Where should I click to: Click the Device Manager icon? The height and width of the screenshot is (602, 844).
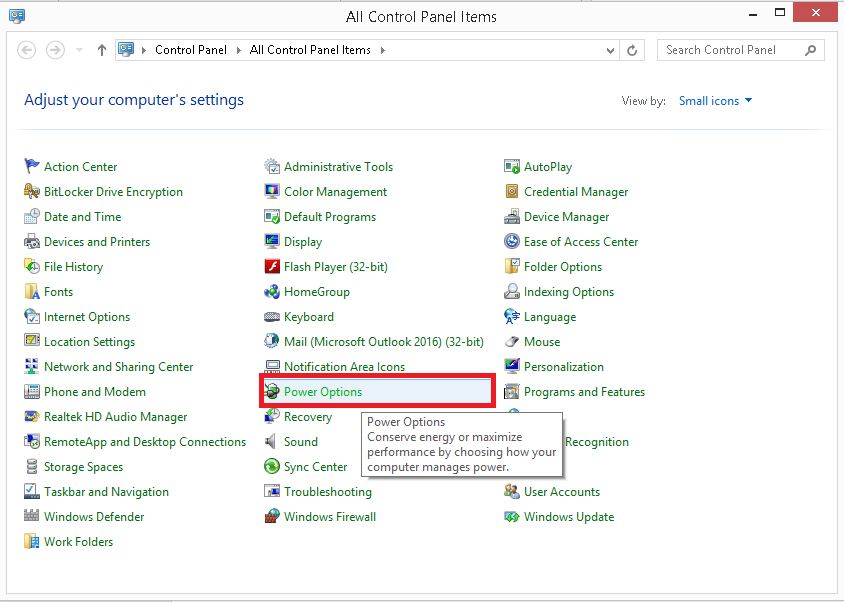tap(512, 217)
